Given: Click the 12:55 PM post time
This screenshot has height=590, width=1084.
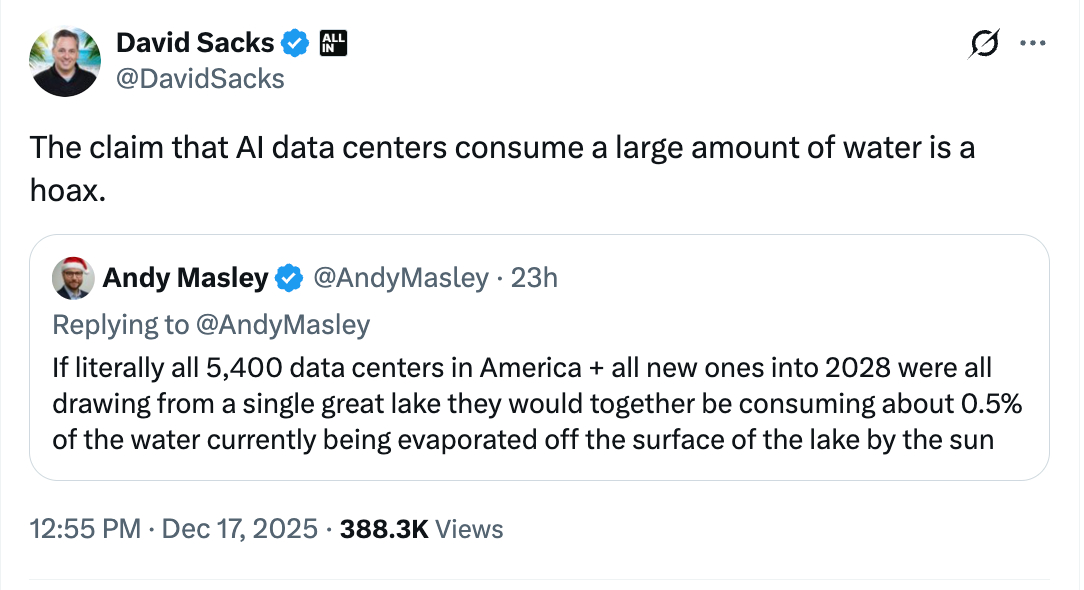Looking at the screenshot, I should click(84, 529).
